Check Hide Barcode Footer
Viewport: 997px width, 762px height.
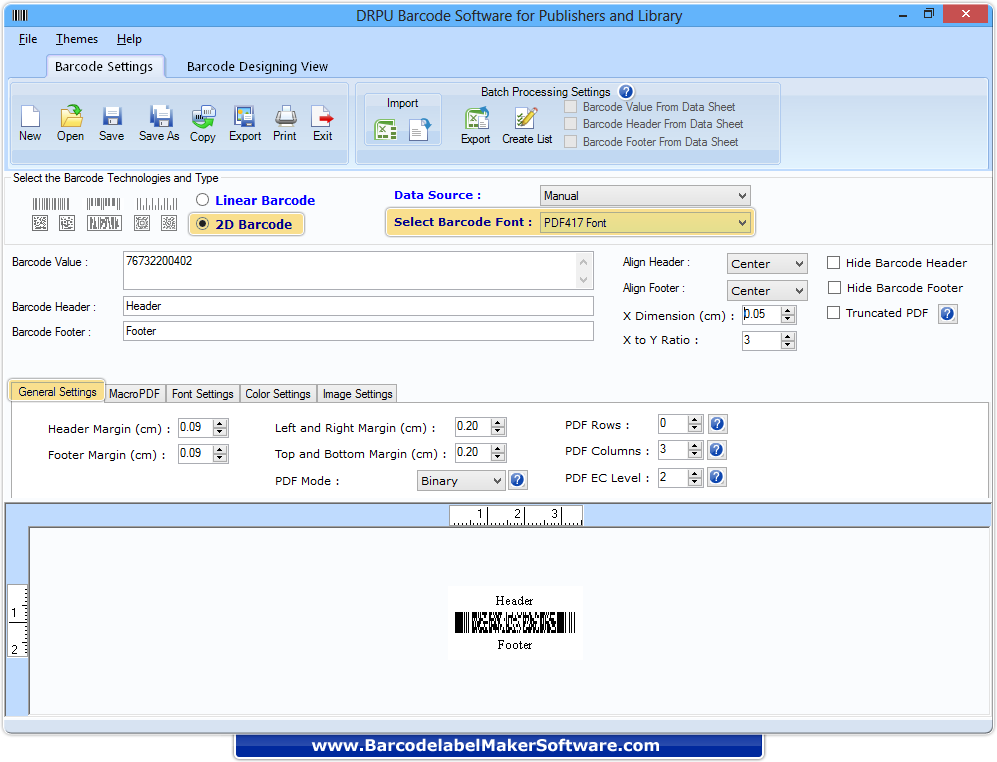click(x=834, y=287)
